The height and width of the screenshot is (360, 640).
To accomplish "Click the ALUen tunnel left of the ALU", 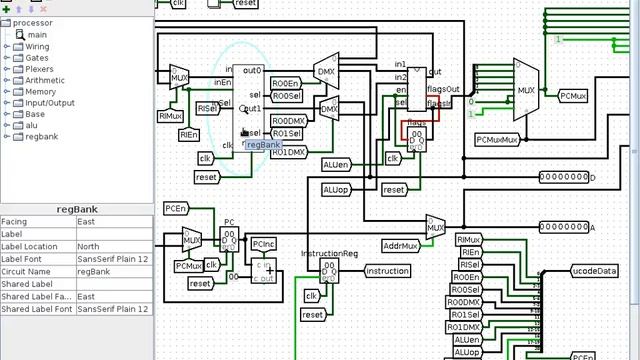I will (336, 165).
